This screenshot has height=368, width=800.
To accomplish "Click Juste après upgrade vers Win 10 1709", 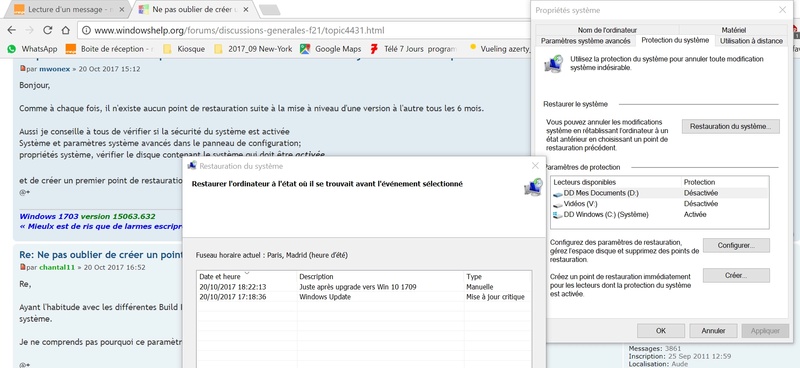I will point(358,287).
